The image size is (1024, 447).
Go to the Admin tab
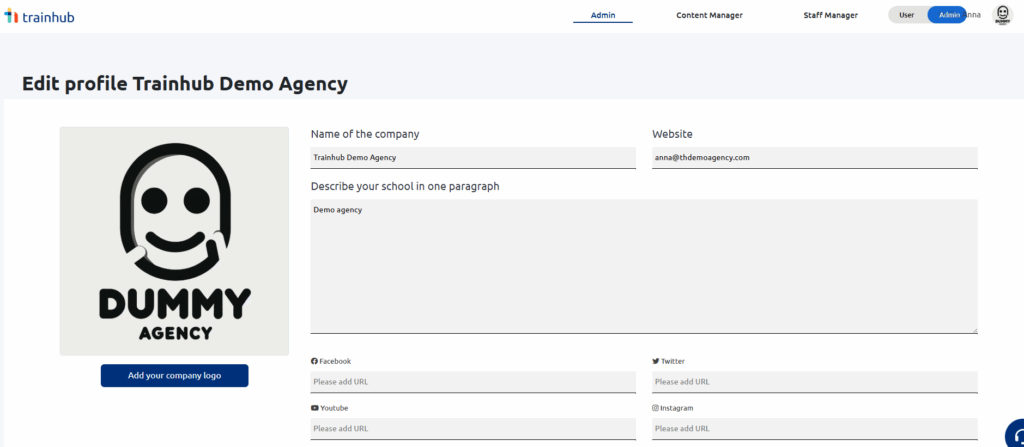pos(603,15)
